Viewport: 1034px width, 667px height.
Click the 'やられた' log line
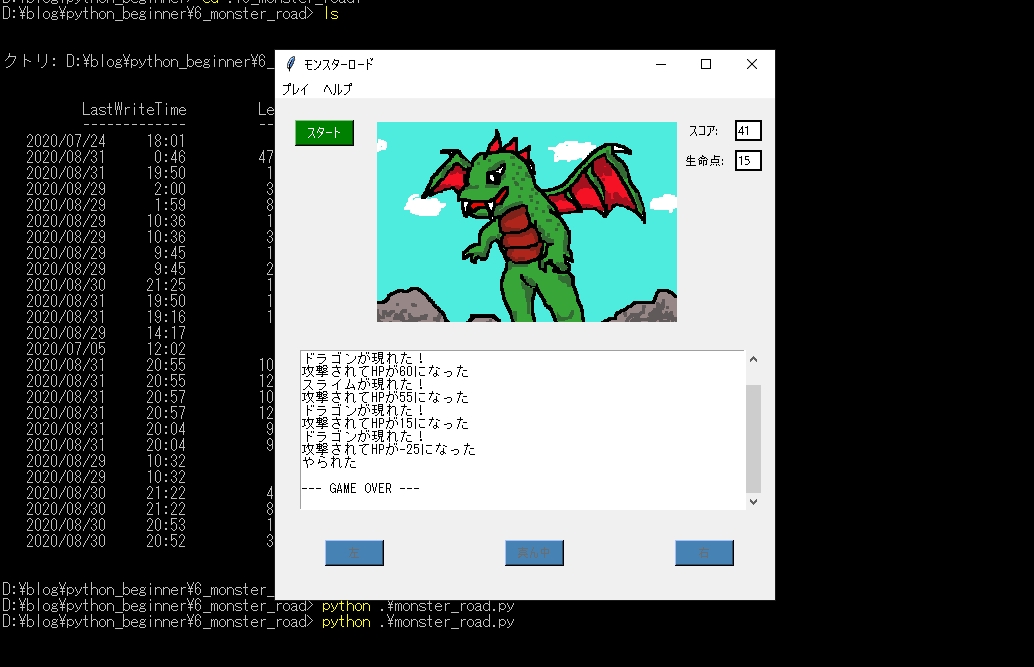(x=329, y=462)
